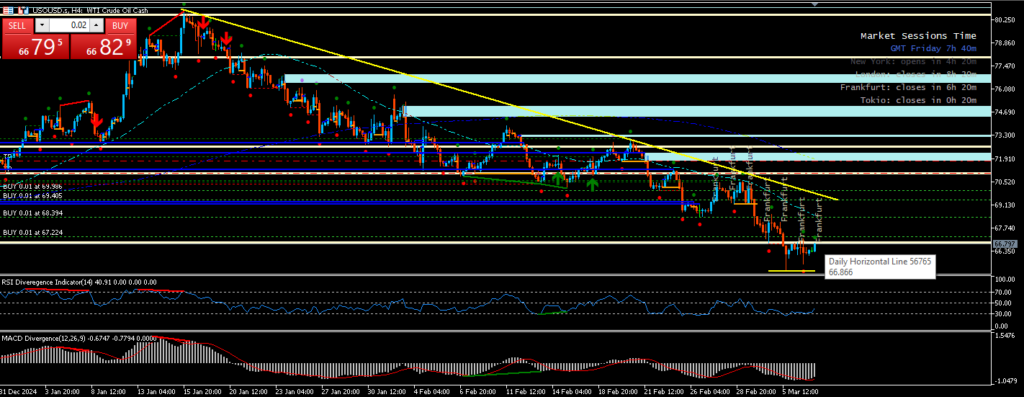Click 'Tokio: closes in 0h 20m' line
This screenshot has width=1024, height=397.
[919, 100]
